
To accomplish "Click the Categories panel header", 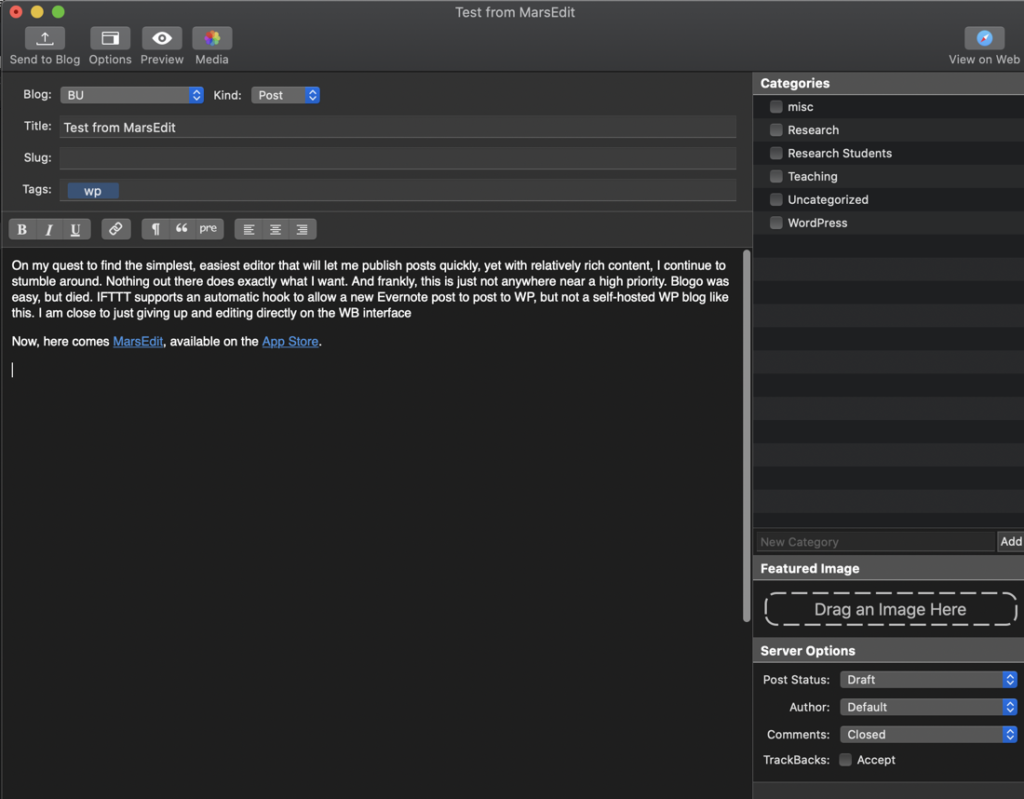I will coord(888,83).
